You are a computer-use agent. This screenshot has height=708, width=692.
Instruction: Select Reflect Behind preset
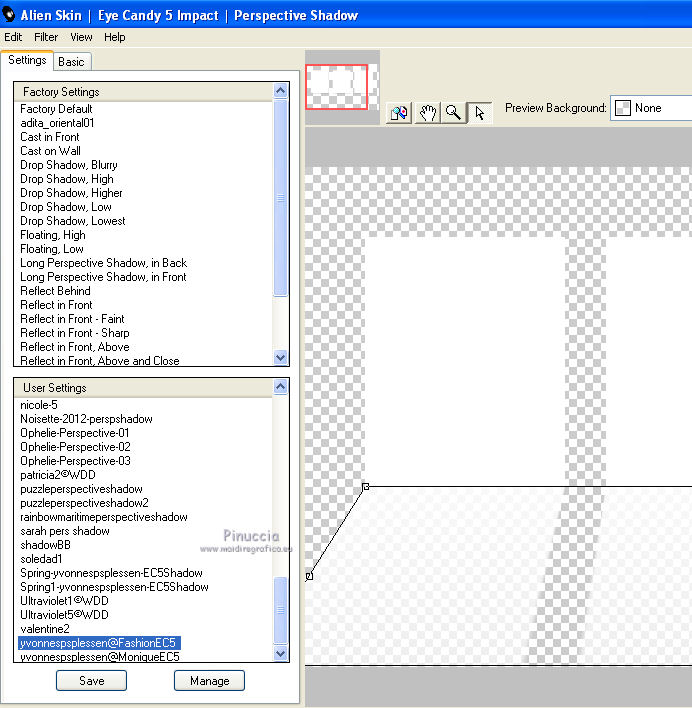(56, 291)
